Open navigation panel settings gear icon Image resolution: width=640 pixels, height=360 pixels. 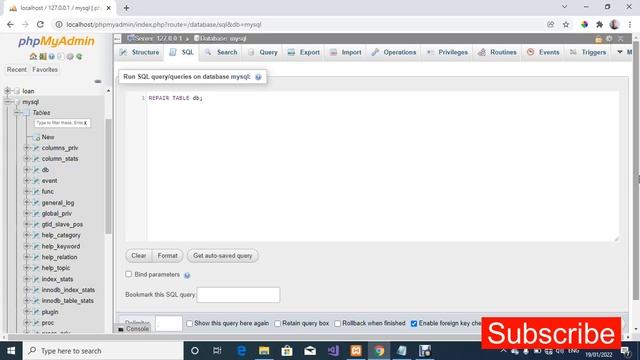[70, 56]
